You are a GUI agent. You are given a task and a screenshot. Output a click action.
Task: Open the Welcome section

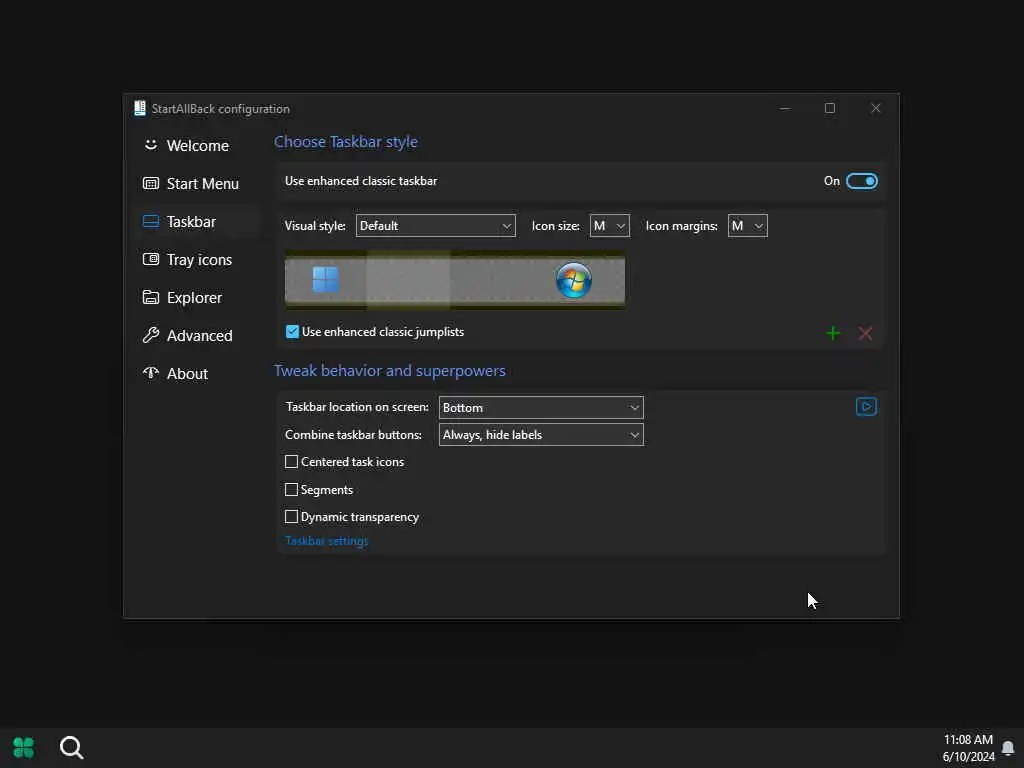pyautogui.click(x=186, y=146)
